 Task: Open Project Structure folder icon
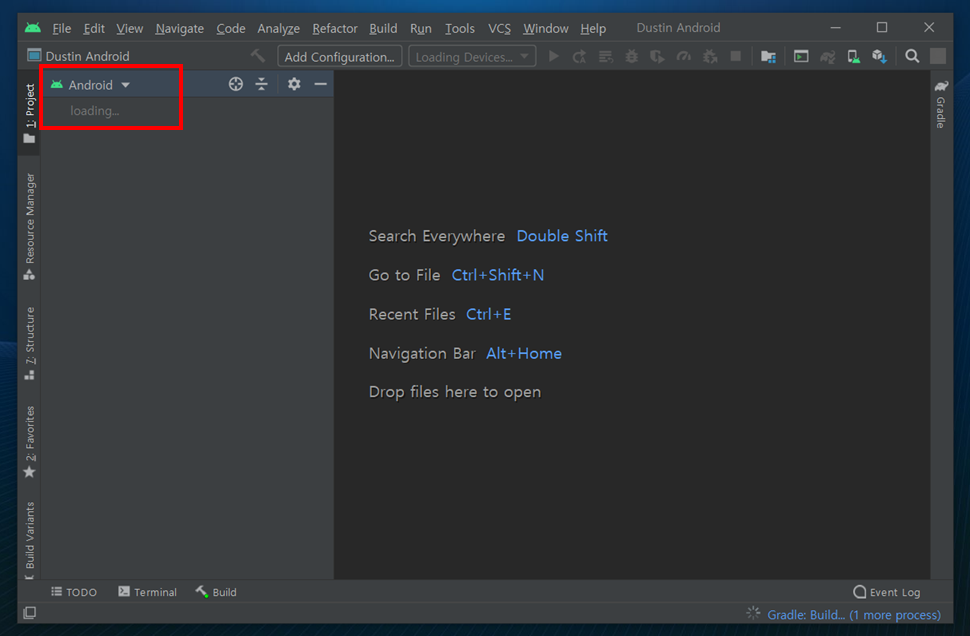point(768,56)
